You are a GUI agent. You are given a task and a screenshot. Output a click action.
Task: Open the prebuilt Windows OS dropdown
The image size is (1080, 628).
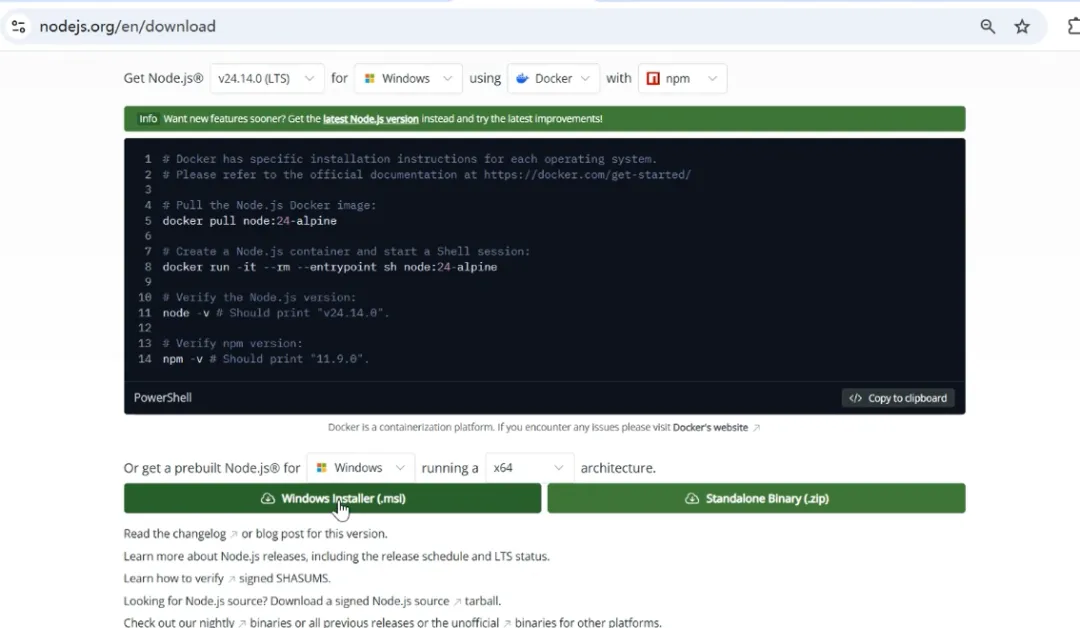coord(361,468)
